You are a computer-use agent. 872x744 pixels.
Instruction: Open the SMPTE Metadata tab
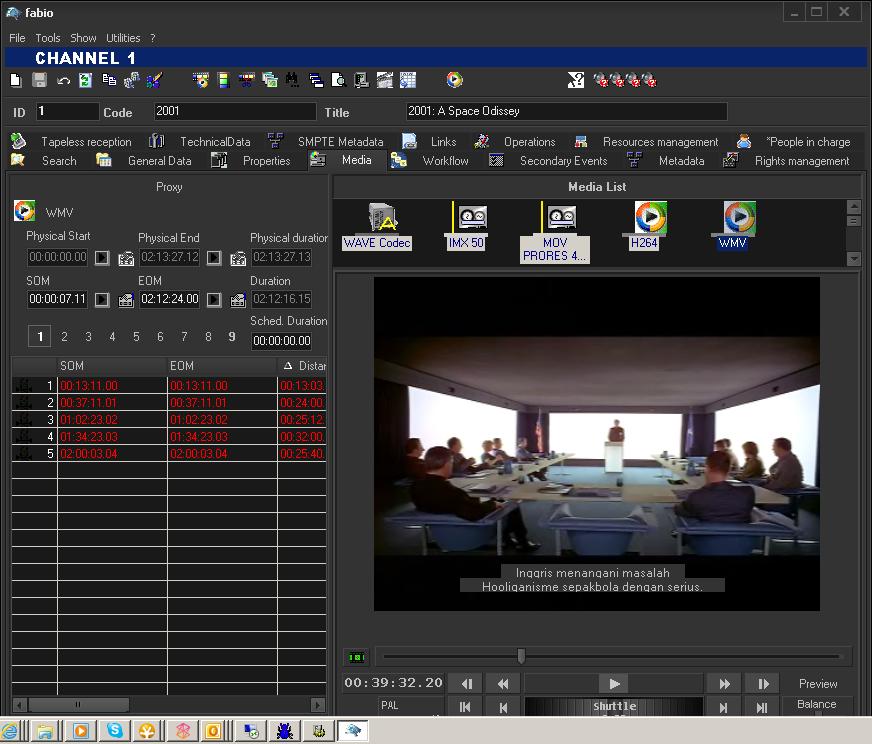339,142
